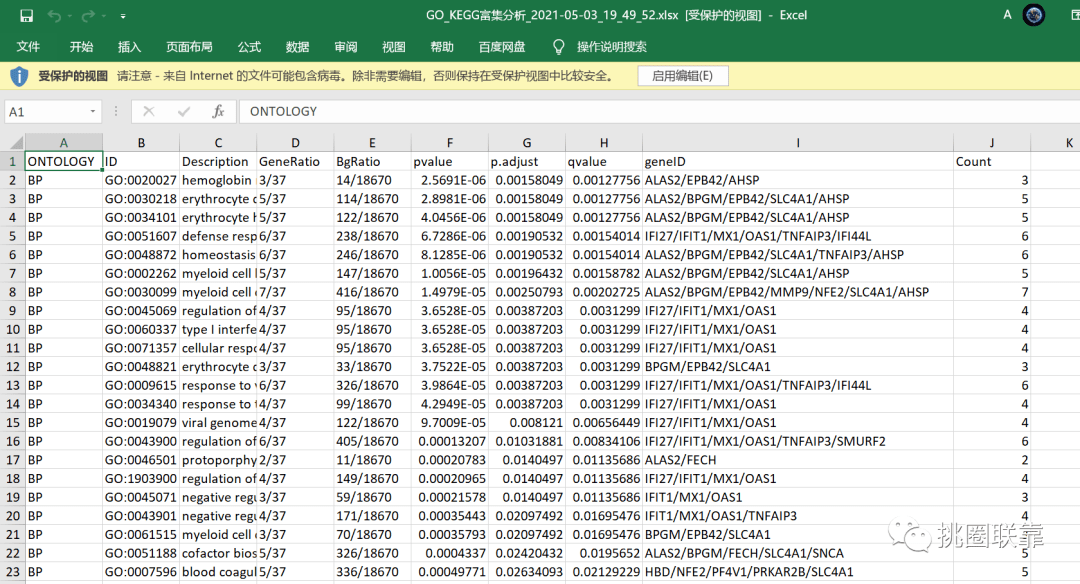The width and height of the screenshot is (1080, 584).
Task: Click the formula bar showing ONTOLOGY
Action: [658, 111]
